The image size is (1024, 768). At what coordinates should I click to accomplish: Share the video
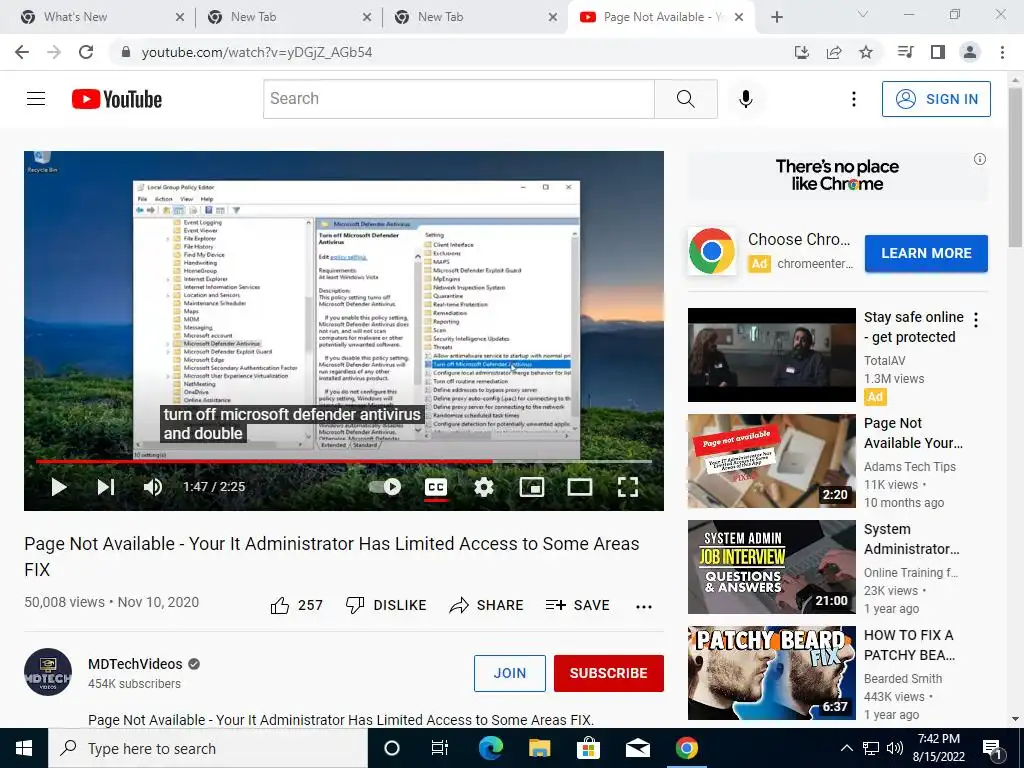click(x=487, y=605)
